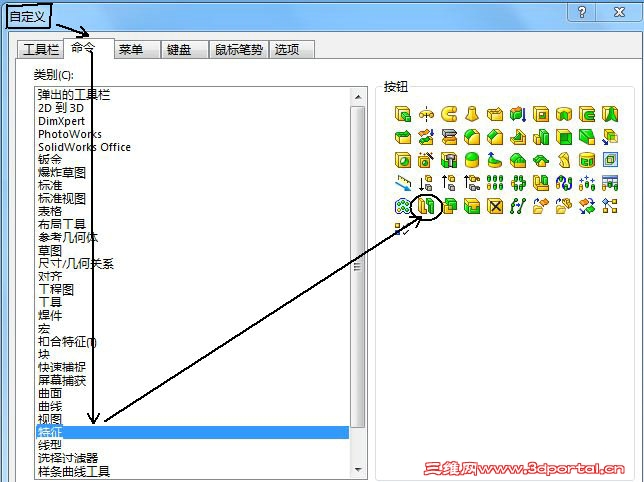Pick the Rib feature icon
Viewport: 644px width, 482px height.
tap(518, 137)
